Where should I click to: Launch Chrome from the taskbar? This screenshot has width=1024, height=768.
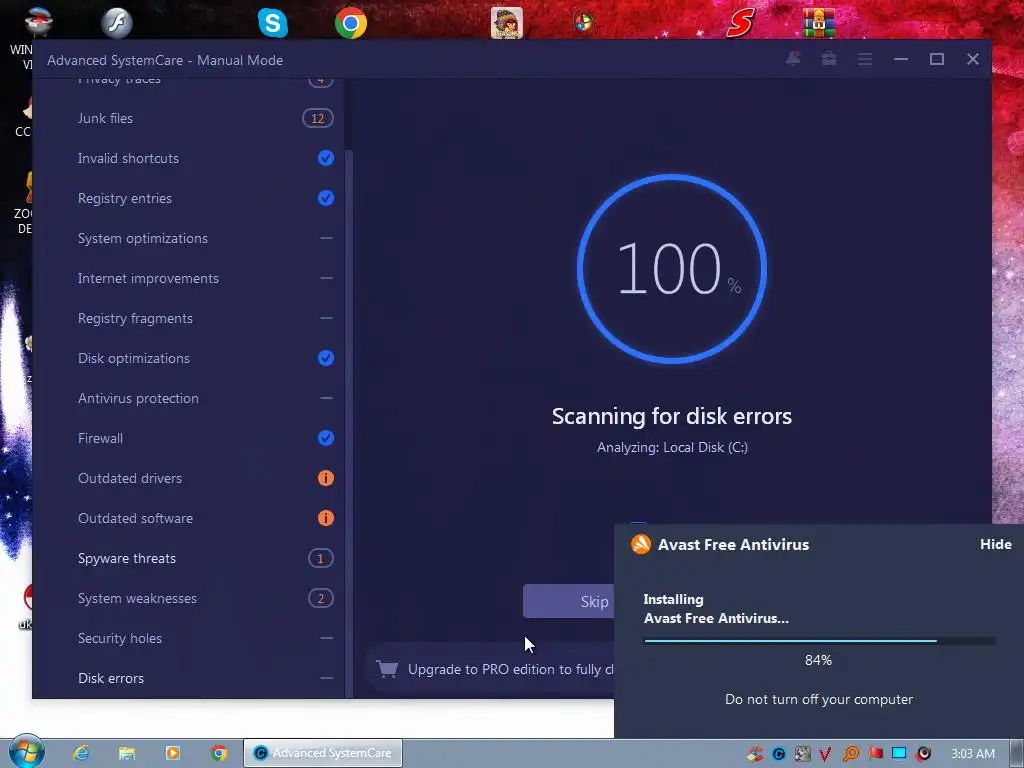[219, 753]
